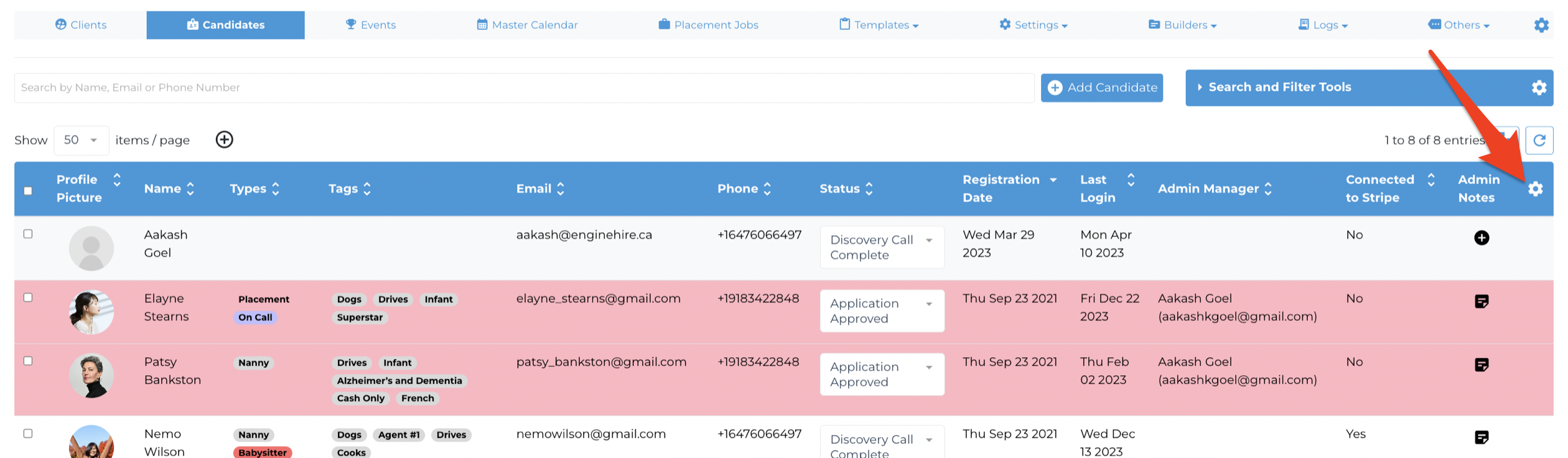Click the On Call type badge
The width and height of the screenshot is (1568, 458).
point(255,317)
